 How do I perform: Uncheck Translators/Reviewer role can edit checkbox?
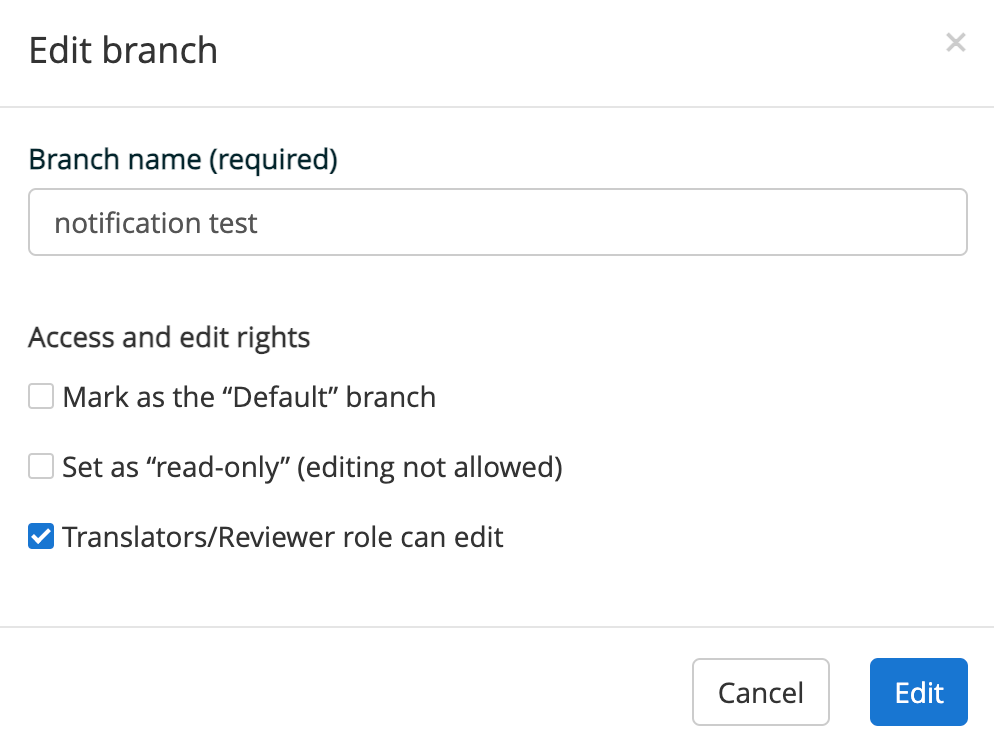(x=41, y=536)
